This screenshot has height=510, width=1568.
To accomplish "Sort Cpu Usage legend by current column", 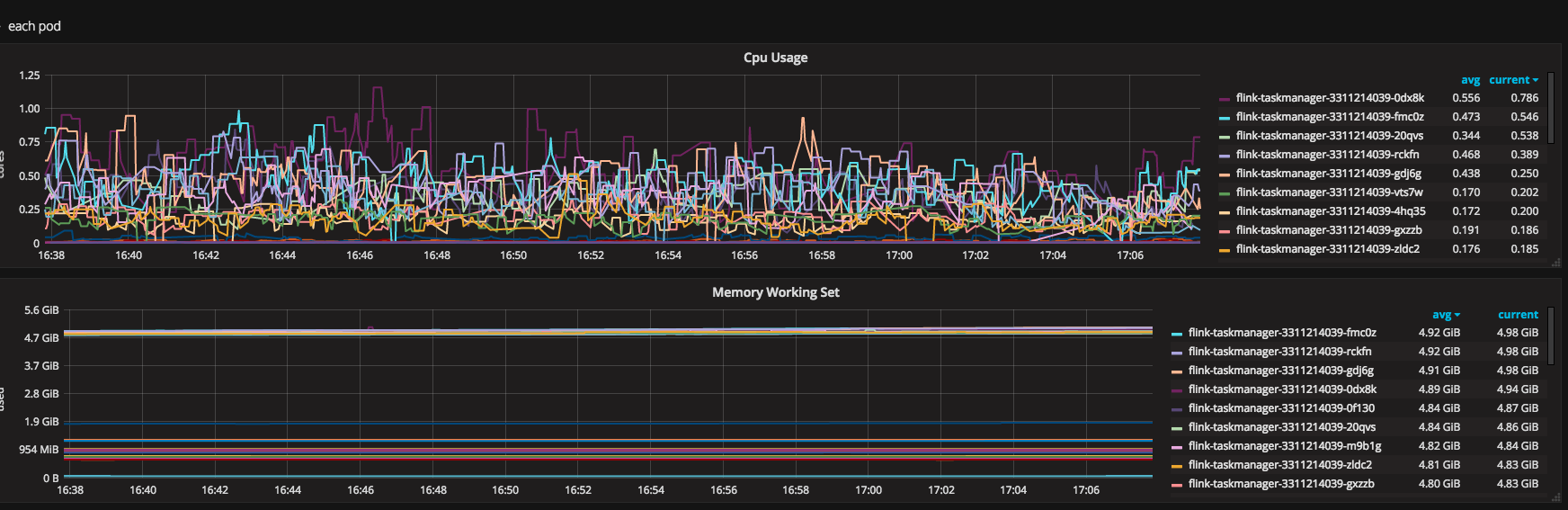I will (1512, 80).
